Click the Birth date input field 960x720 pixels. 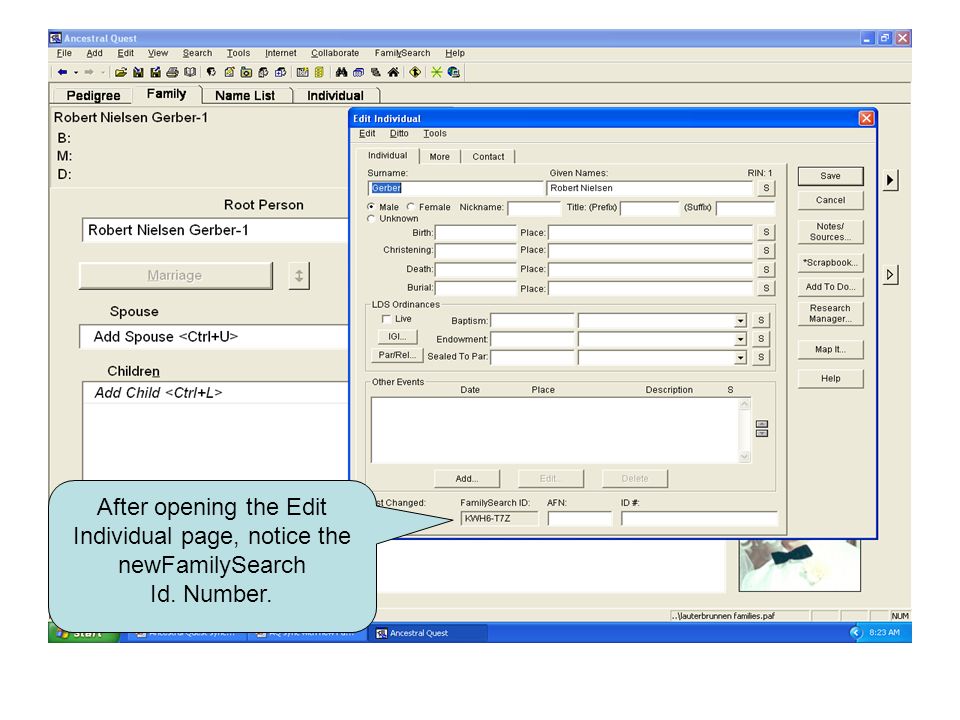[x=475, y=233]
